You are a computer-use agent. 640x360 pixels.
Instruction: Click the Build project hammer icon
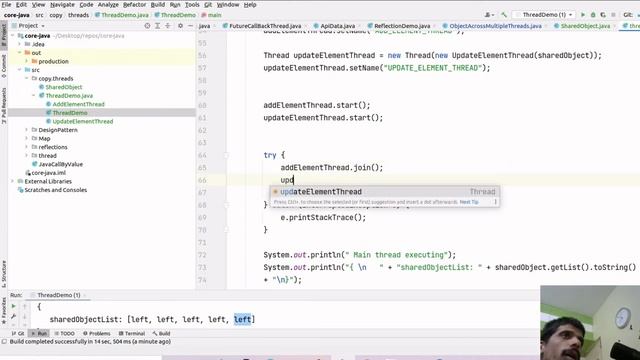(x=504, y=15)
